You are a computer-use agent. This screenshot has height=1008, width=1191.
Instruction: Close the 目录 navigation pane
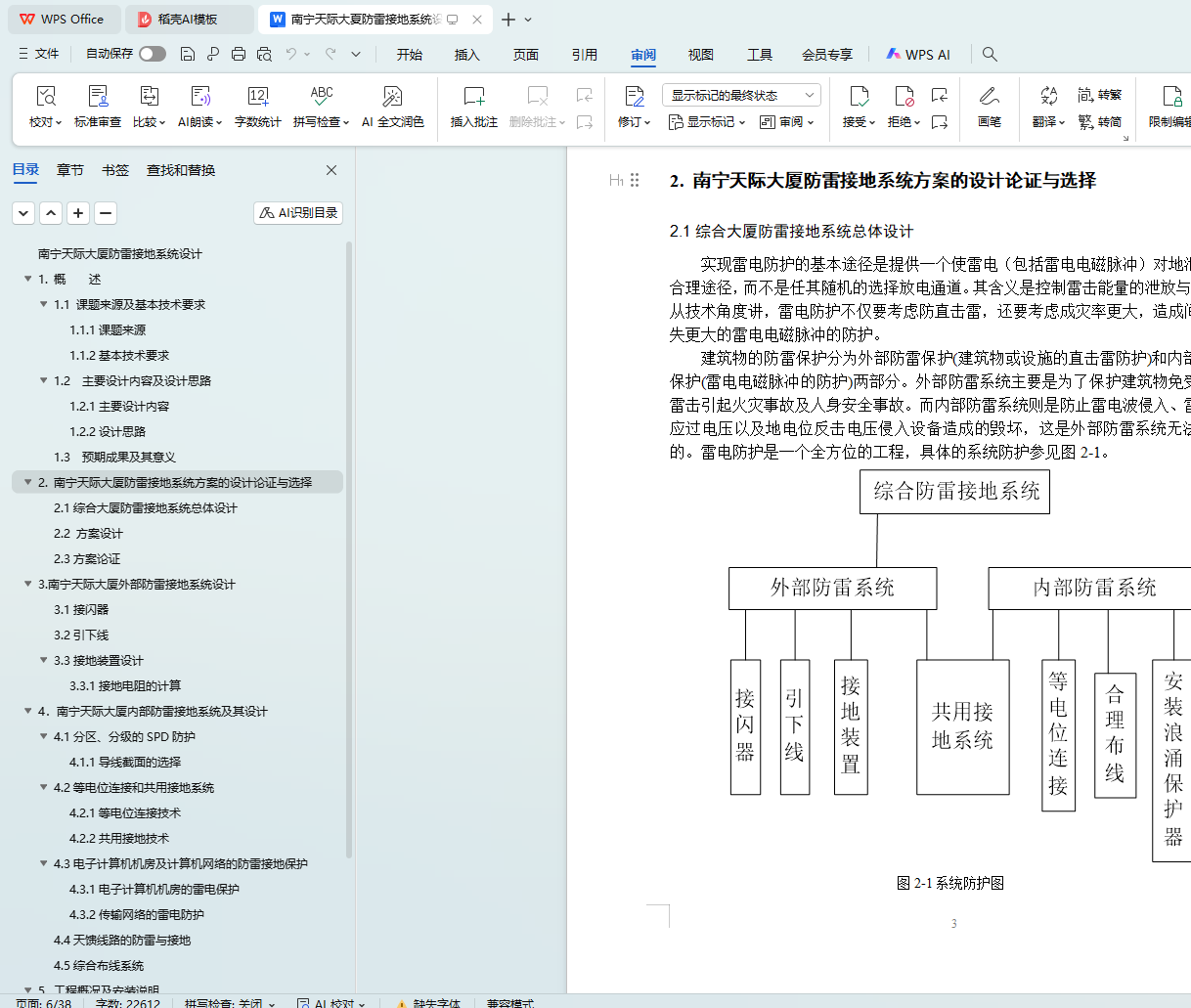[x=331, y=170]
